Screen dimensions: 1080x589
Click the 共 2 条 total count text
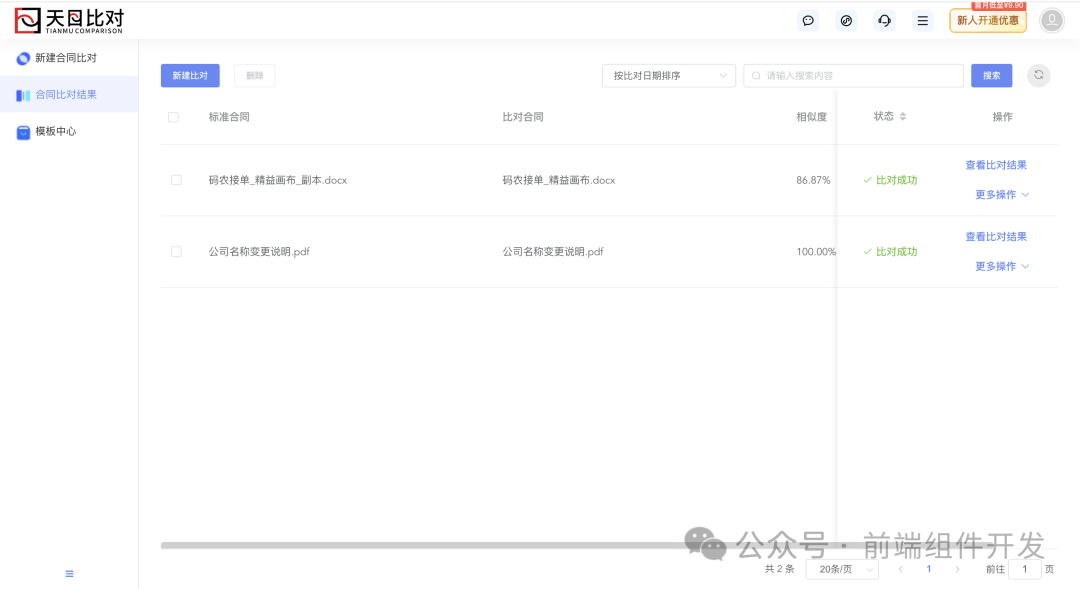coord(779,569)
